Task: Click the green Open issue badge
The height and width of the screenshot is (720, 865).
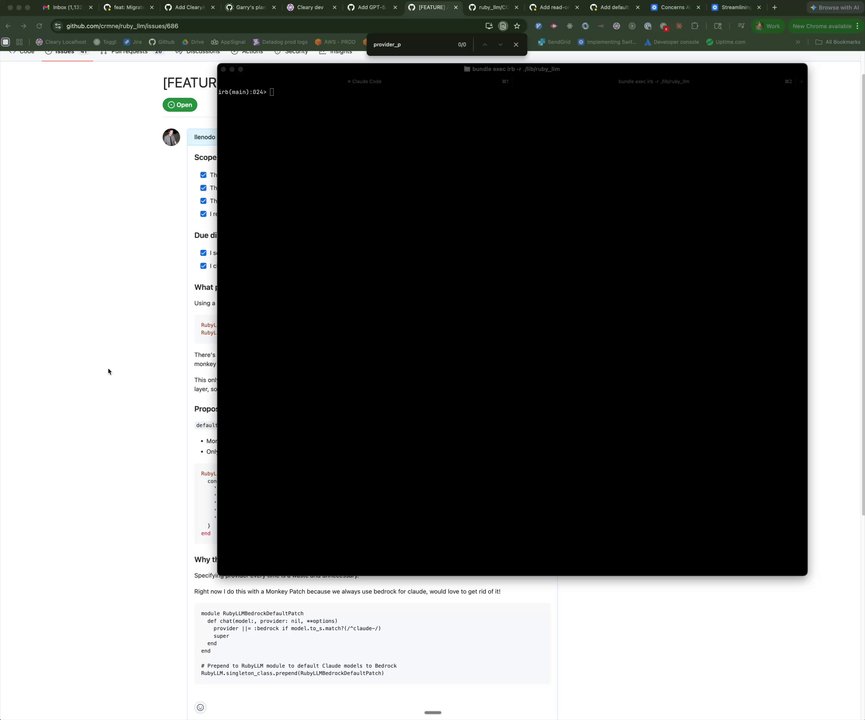Action: (180, 105)
